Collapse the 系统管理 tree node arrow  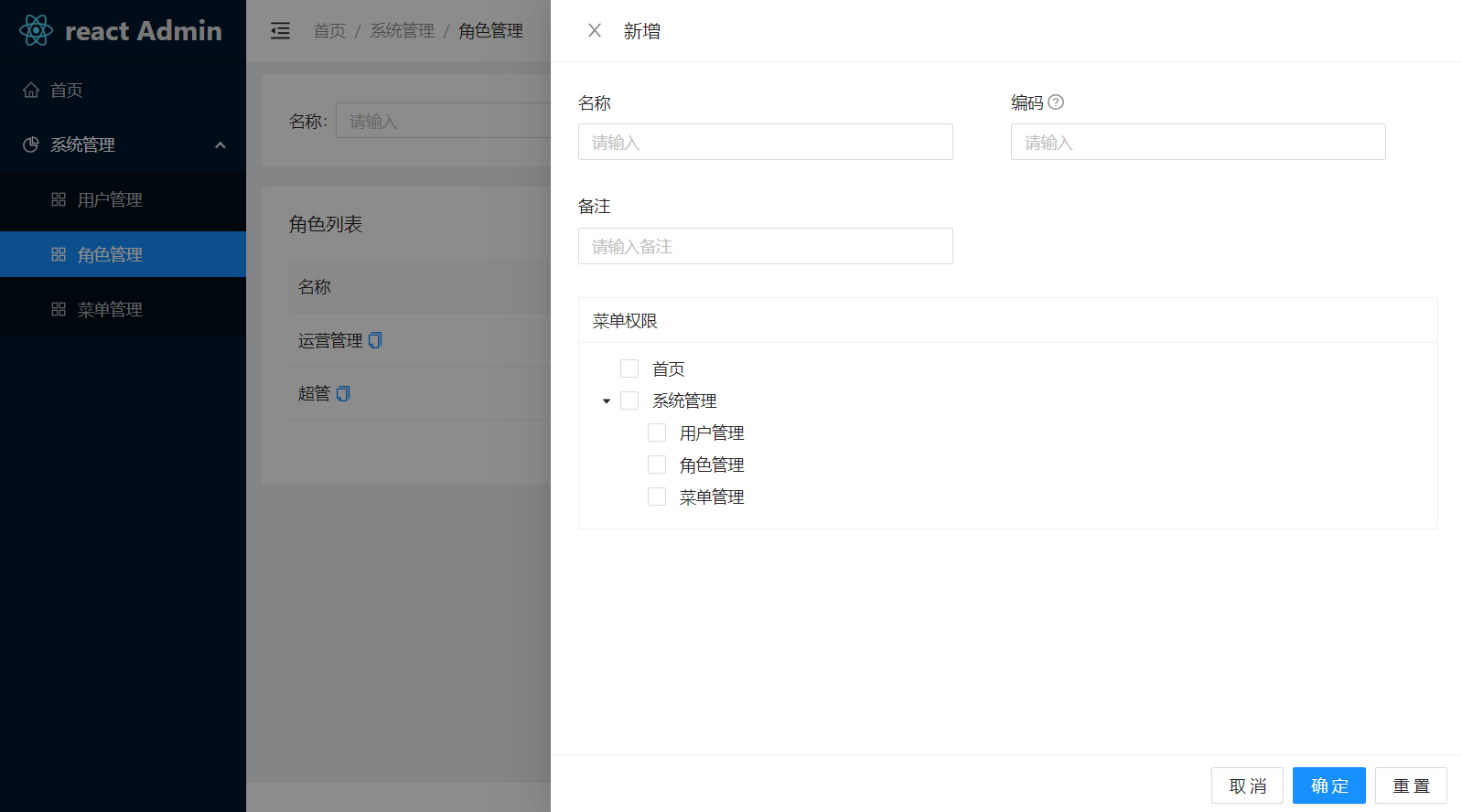607,401
